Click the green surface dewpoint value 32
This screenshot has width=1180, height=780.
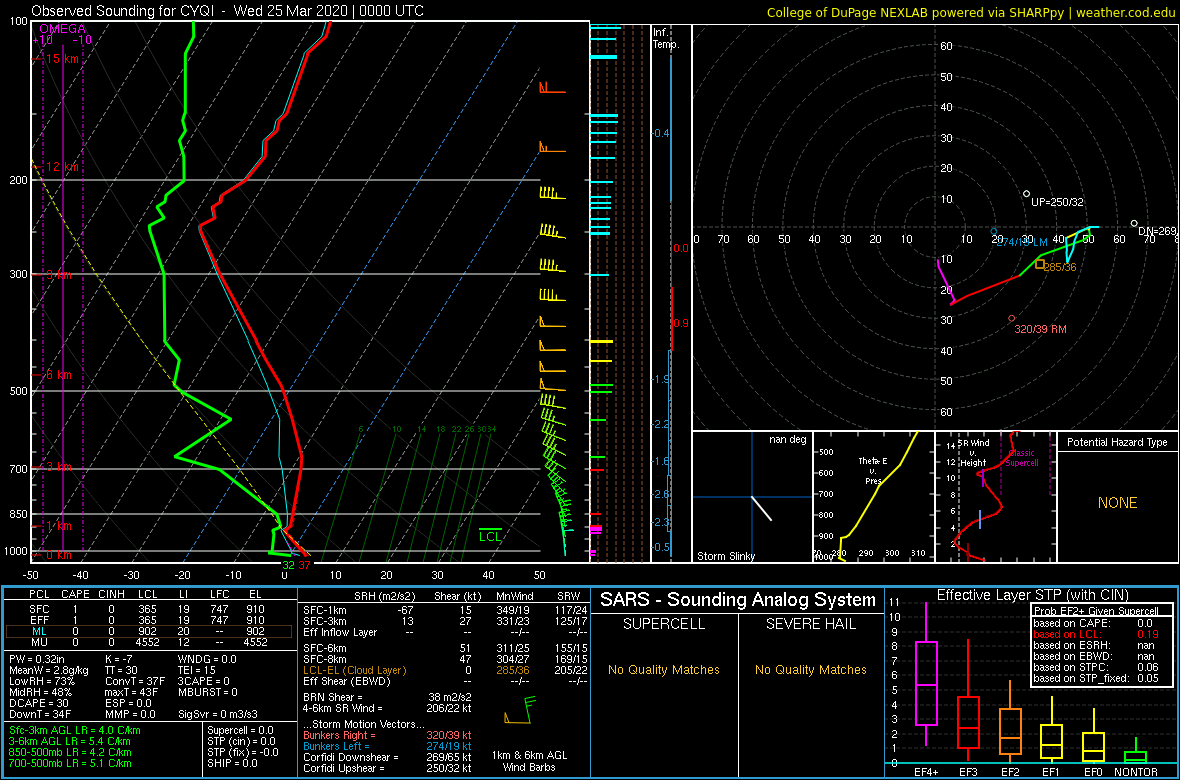(x=288, y=564)
